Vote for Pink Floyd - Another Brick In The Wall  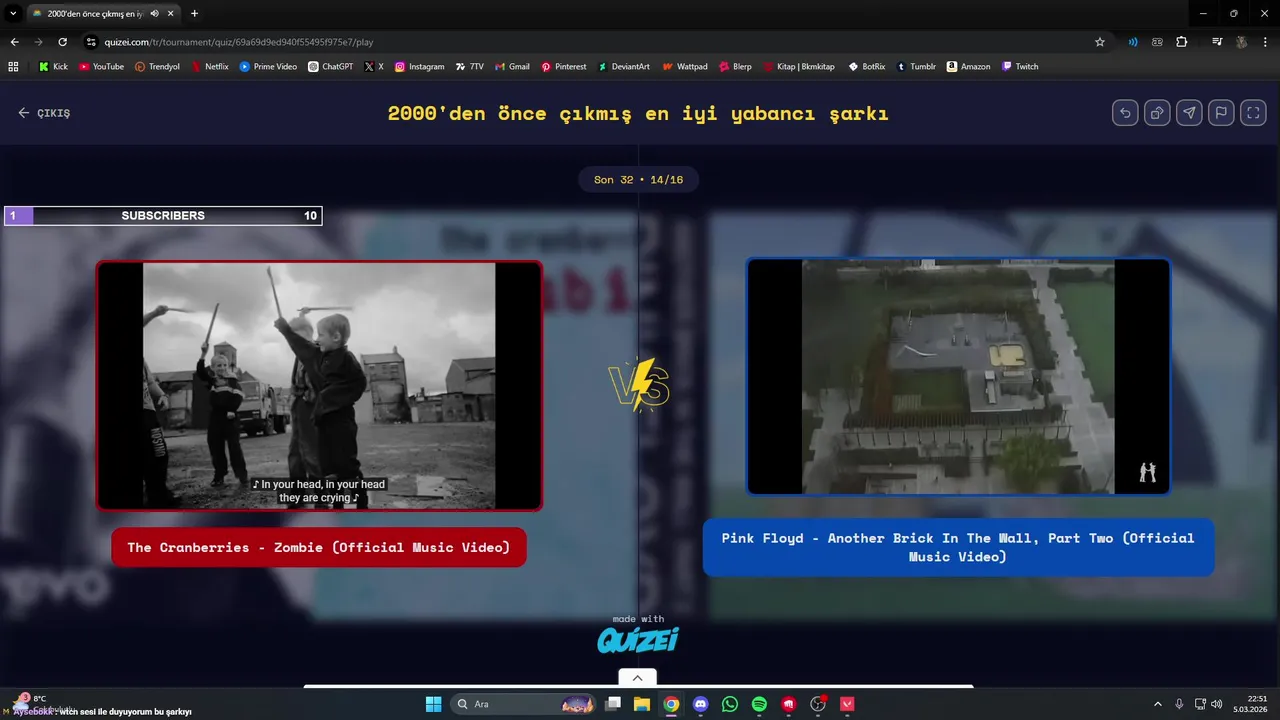pos(958,547)
